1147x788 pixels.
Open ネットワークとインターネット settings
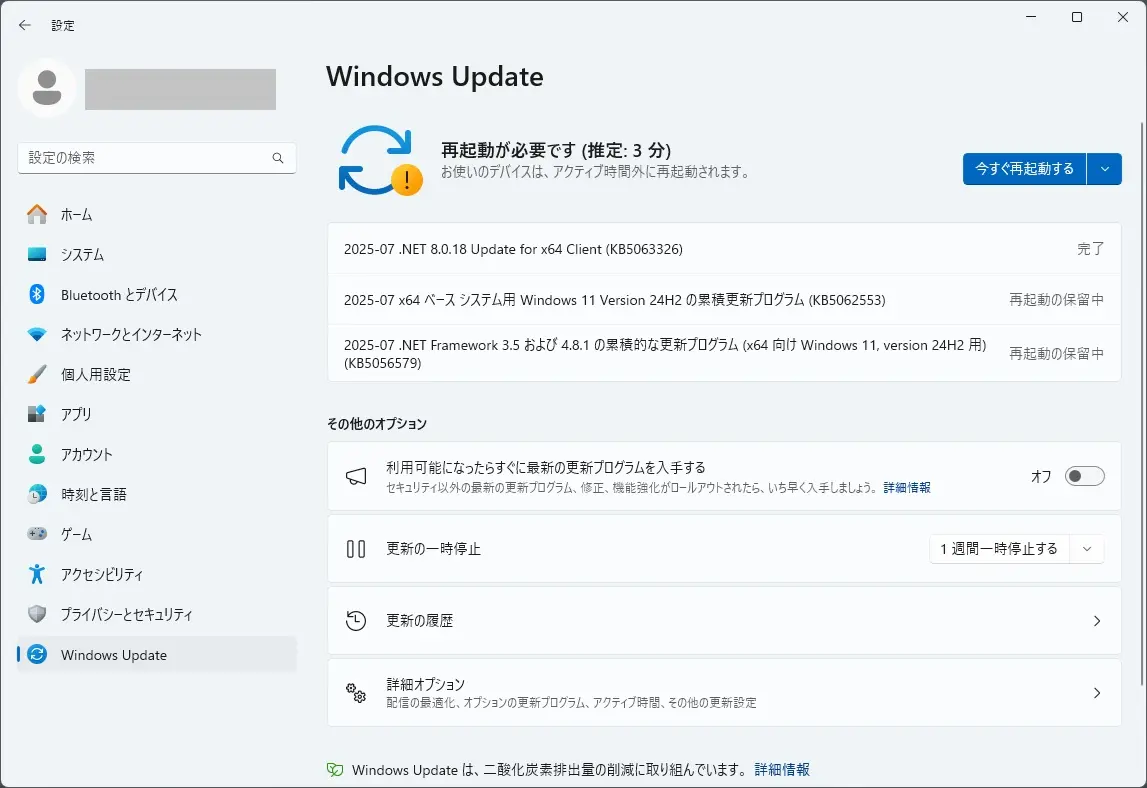point(157,334)
